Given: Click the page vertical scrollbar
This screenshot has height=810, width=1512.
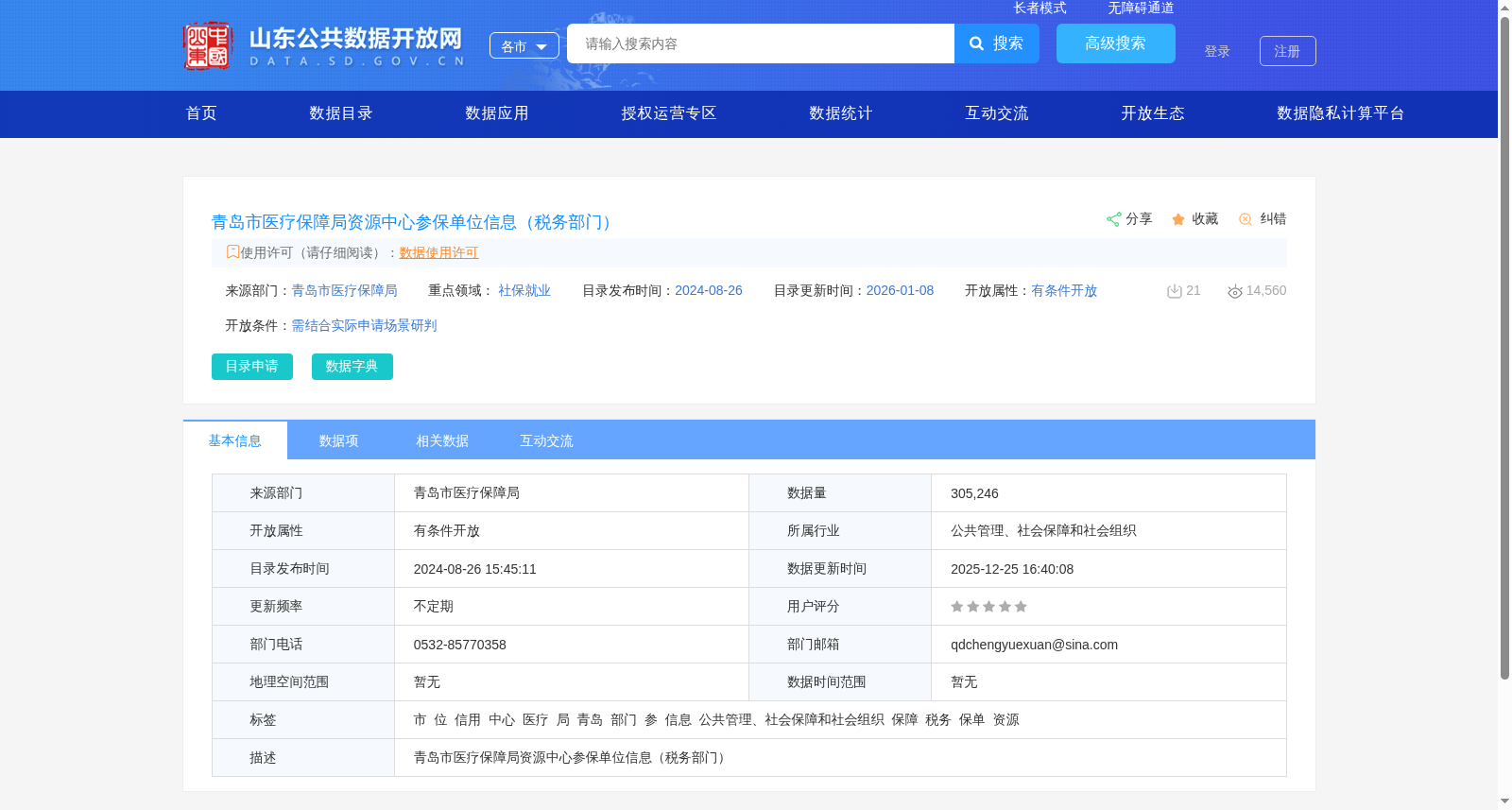Looking at the screenshot, I should [1504, 348].
